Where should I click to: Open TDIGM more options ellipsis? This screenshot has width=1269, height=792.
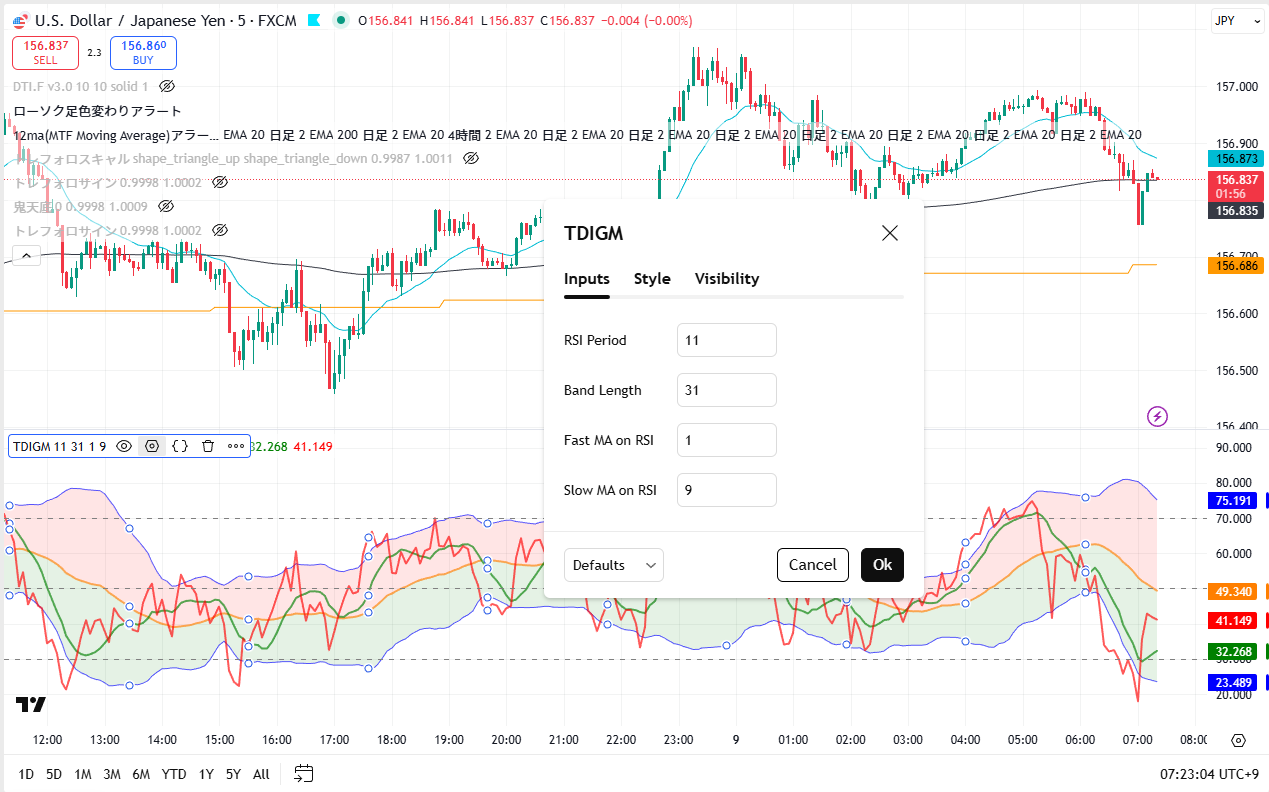coord(236,446)
